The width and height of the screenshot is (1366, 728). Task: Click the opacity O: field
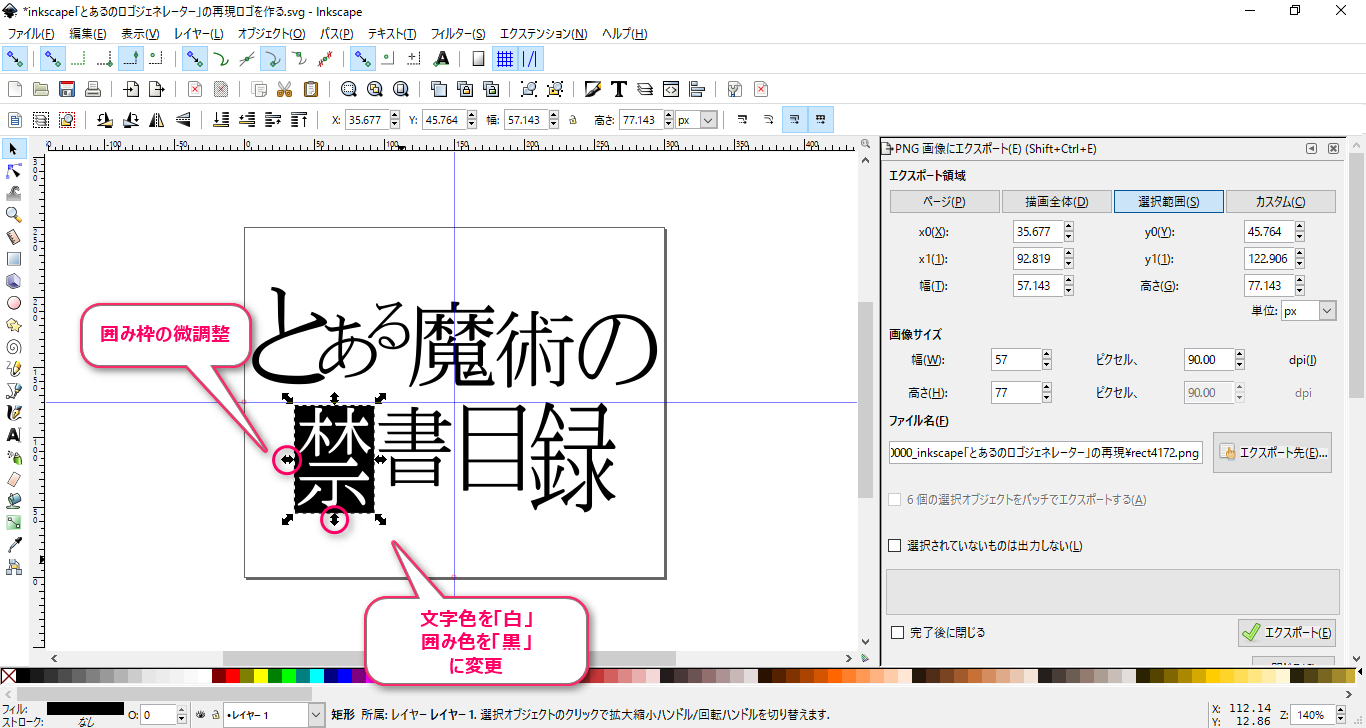[158, 715]
